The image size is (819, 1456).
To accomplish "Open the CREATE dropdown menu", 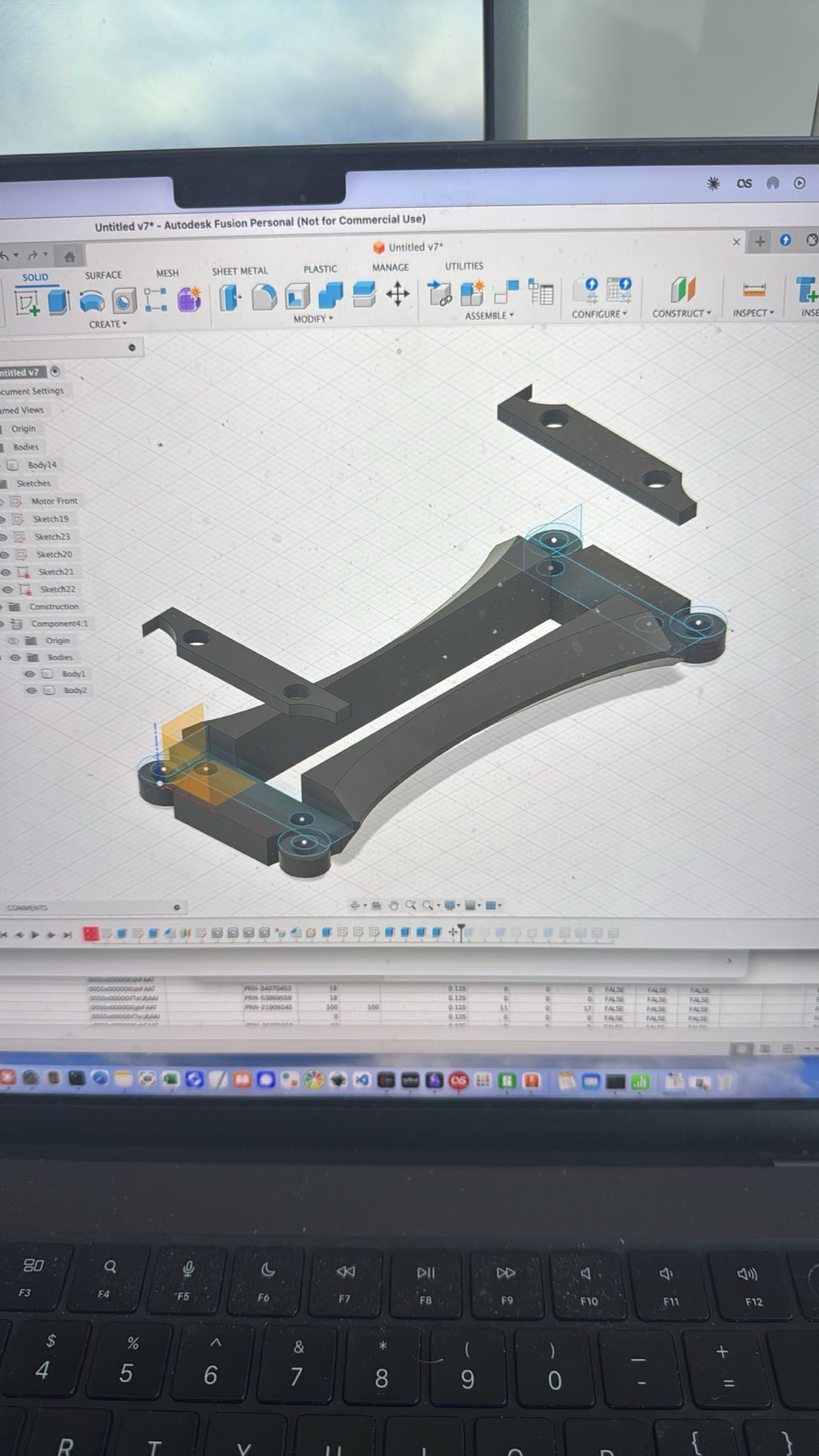I will (108, 325).
